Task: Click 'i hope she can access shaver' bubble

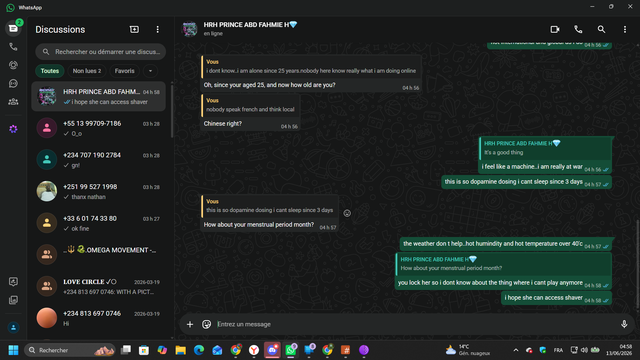Action: [556, 298]
